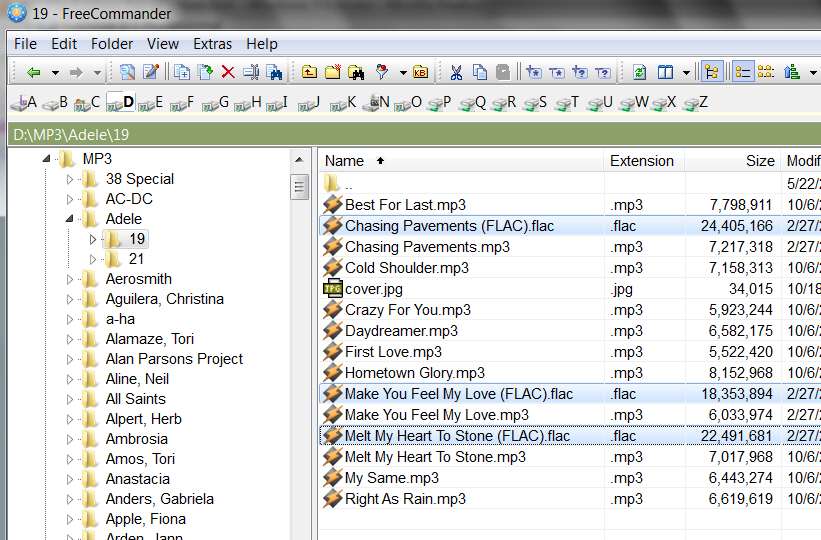Click the sort order icon
821x540 pixels.
792,72
